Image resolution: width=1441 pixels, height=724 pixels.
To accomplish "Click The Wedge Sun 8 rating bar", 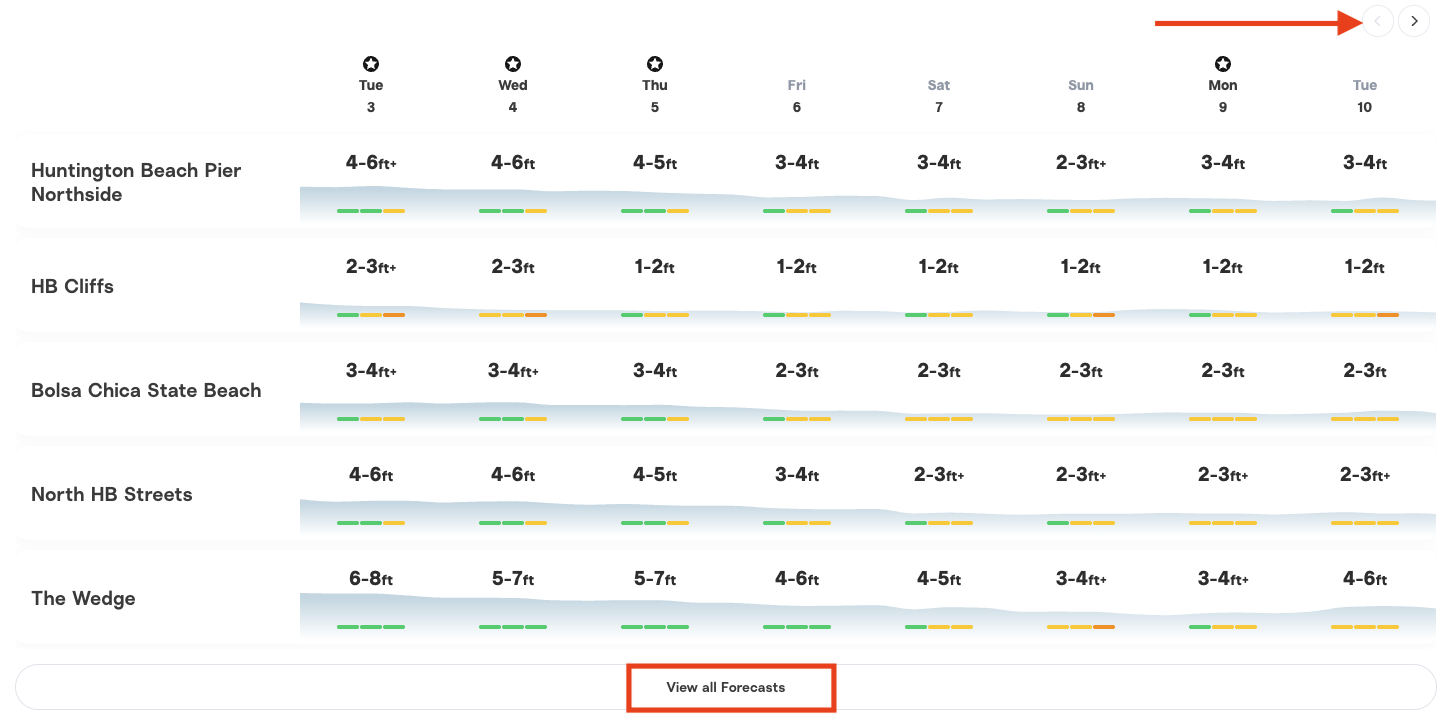I will [x=1081, y=627].
